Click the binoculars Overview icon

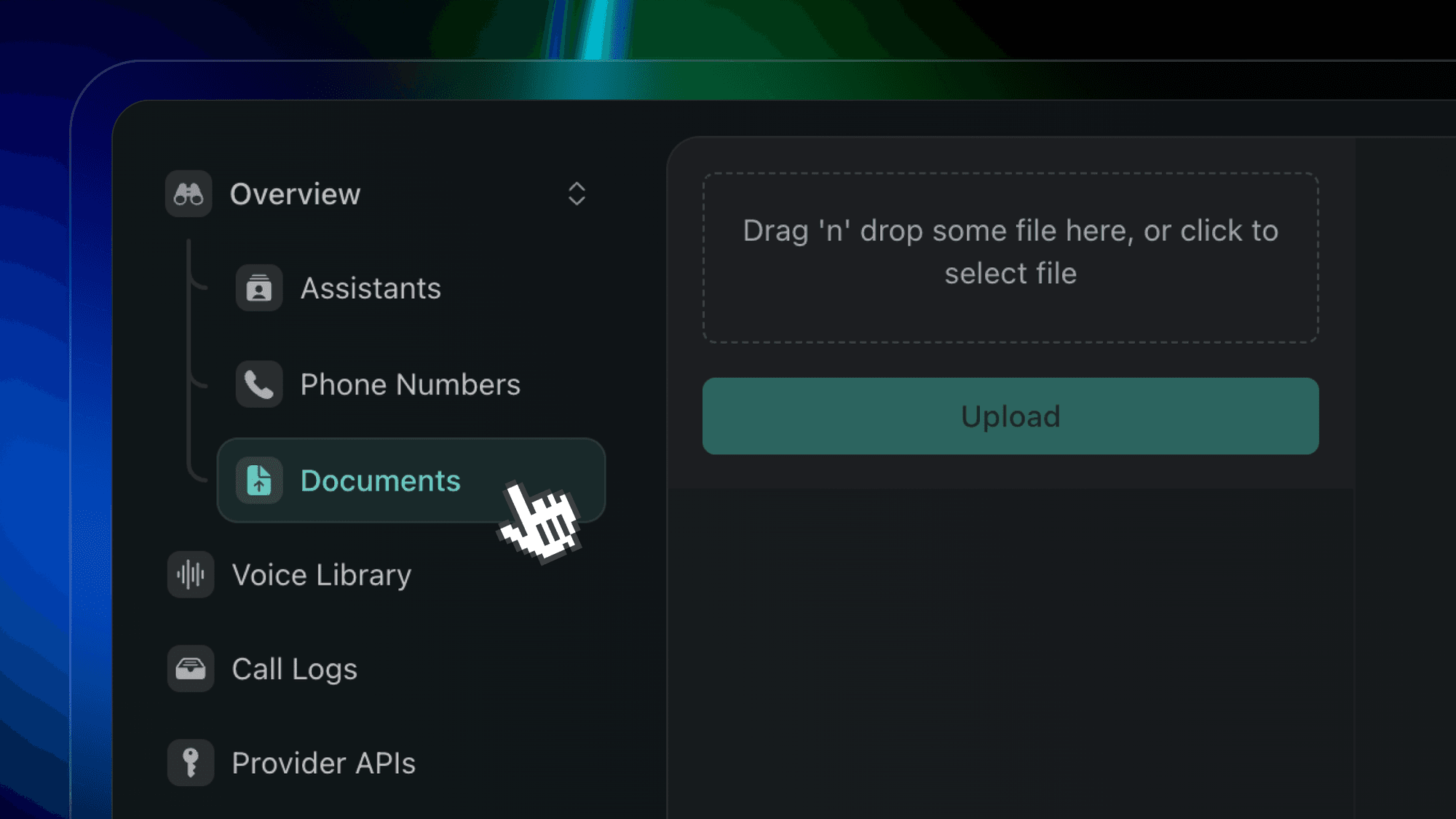pyautogui.click(x=189, y=194)
